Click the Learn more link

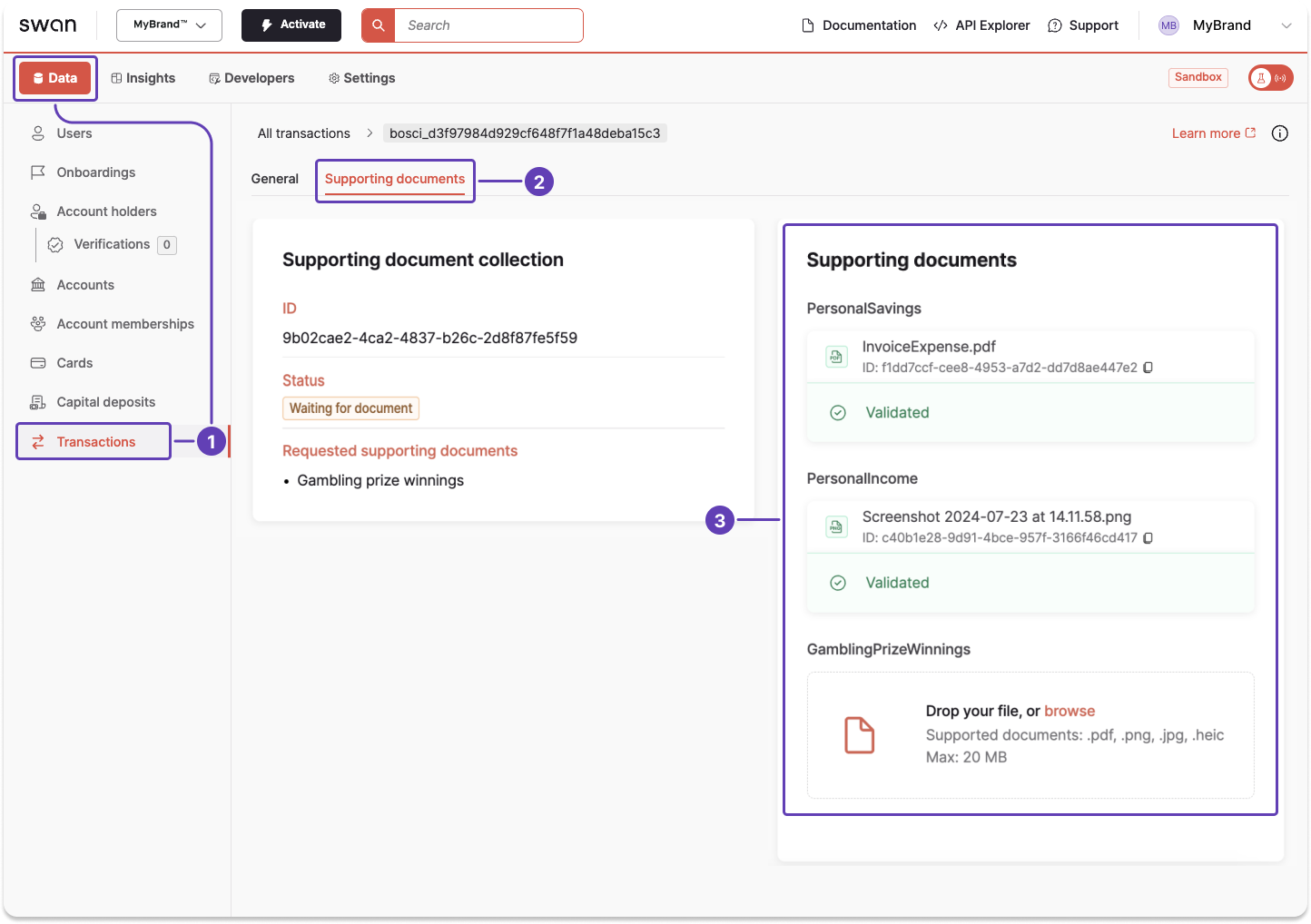coord(1207,133)
